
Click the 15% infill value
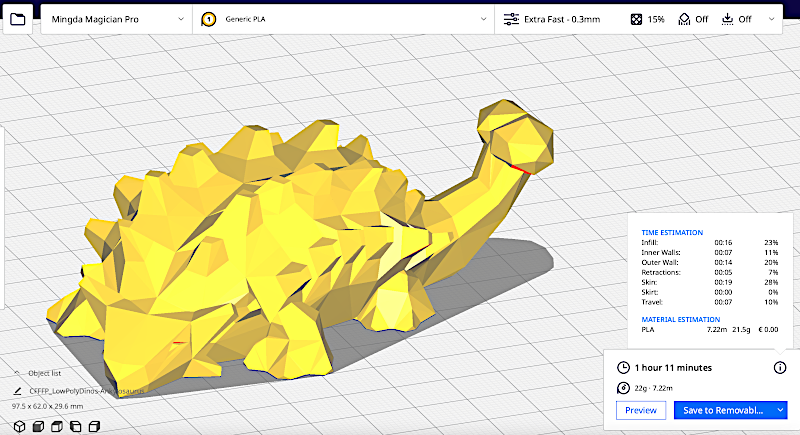[x=656, y=19]
